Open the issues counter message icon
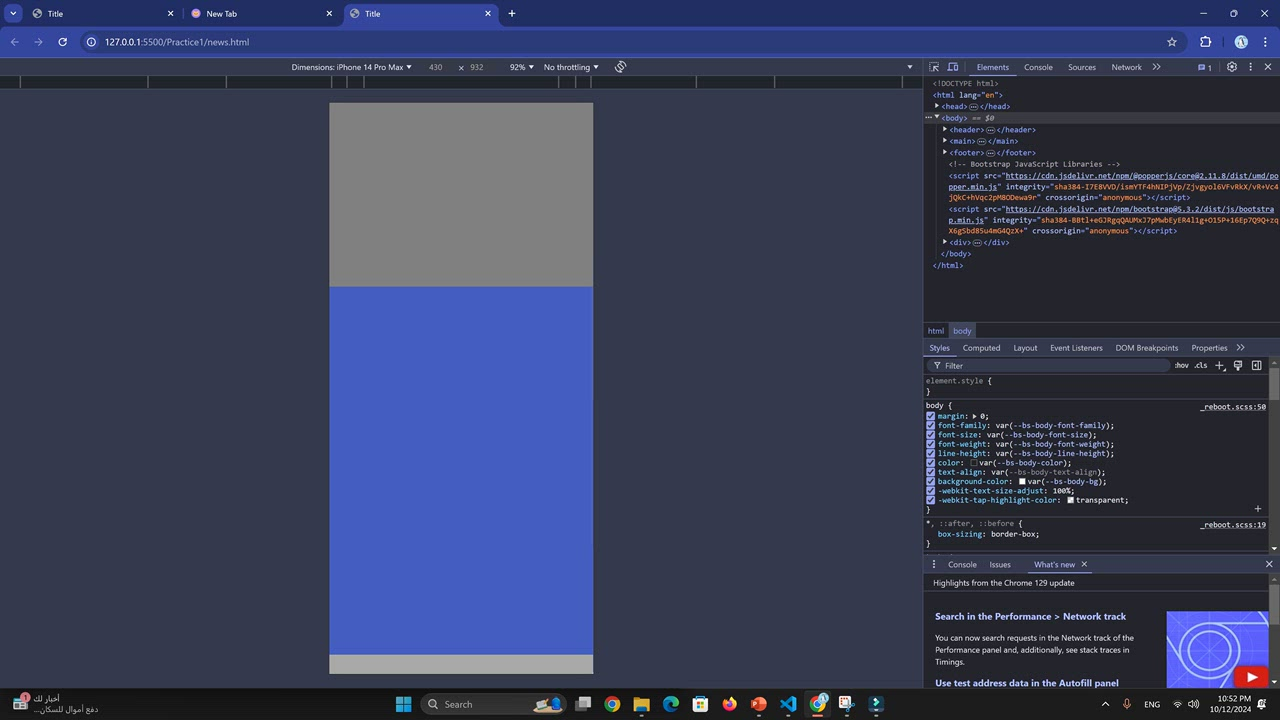Image resolution: width=1280 pixels, height=720 pixels. (1205, 67)
